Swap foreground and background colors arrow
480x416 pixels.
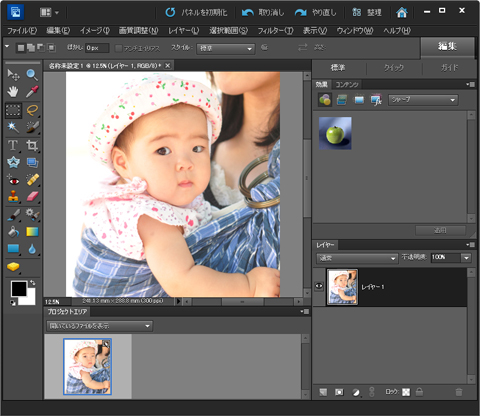(x=32, y=283)
